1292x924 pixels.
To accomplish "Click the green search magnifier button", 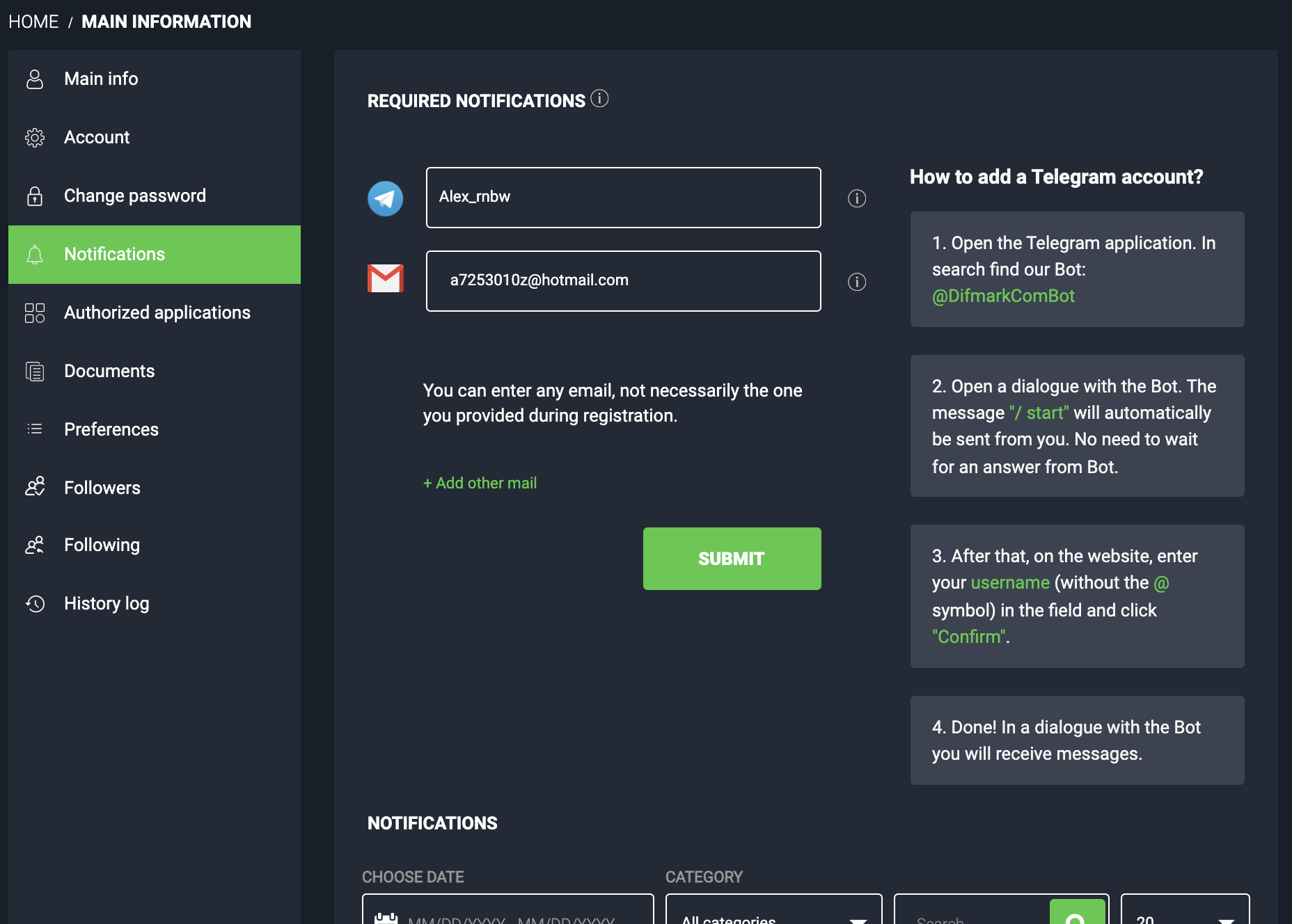I will coord(1076,914).
